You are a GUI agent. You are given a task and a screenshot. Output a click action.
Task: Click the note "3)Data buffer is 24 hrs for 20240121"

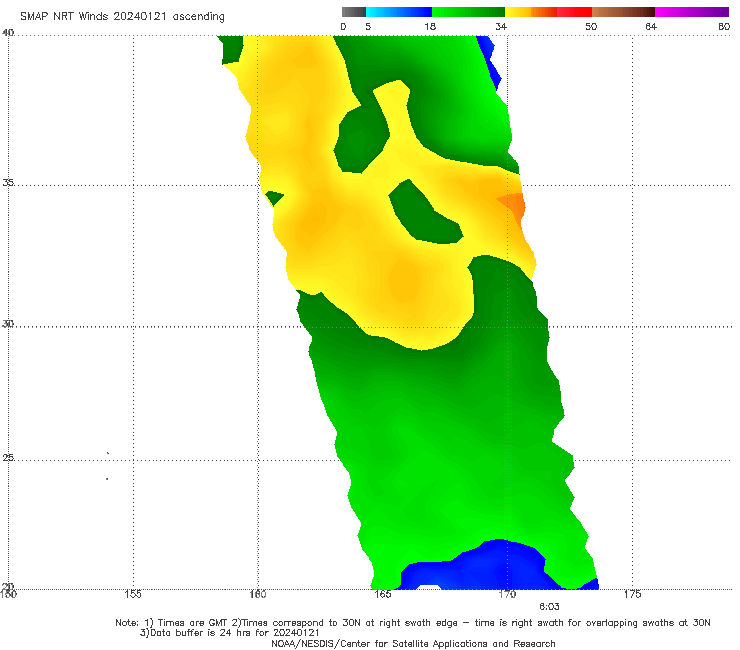click(230, 633)
